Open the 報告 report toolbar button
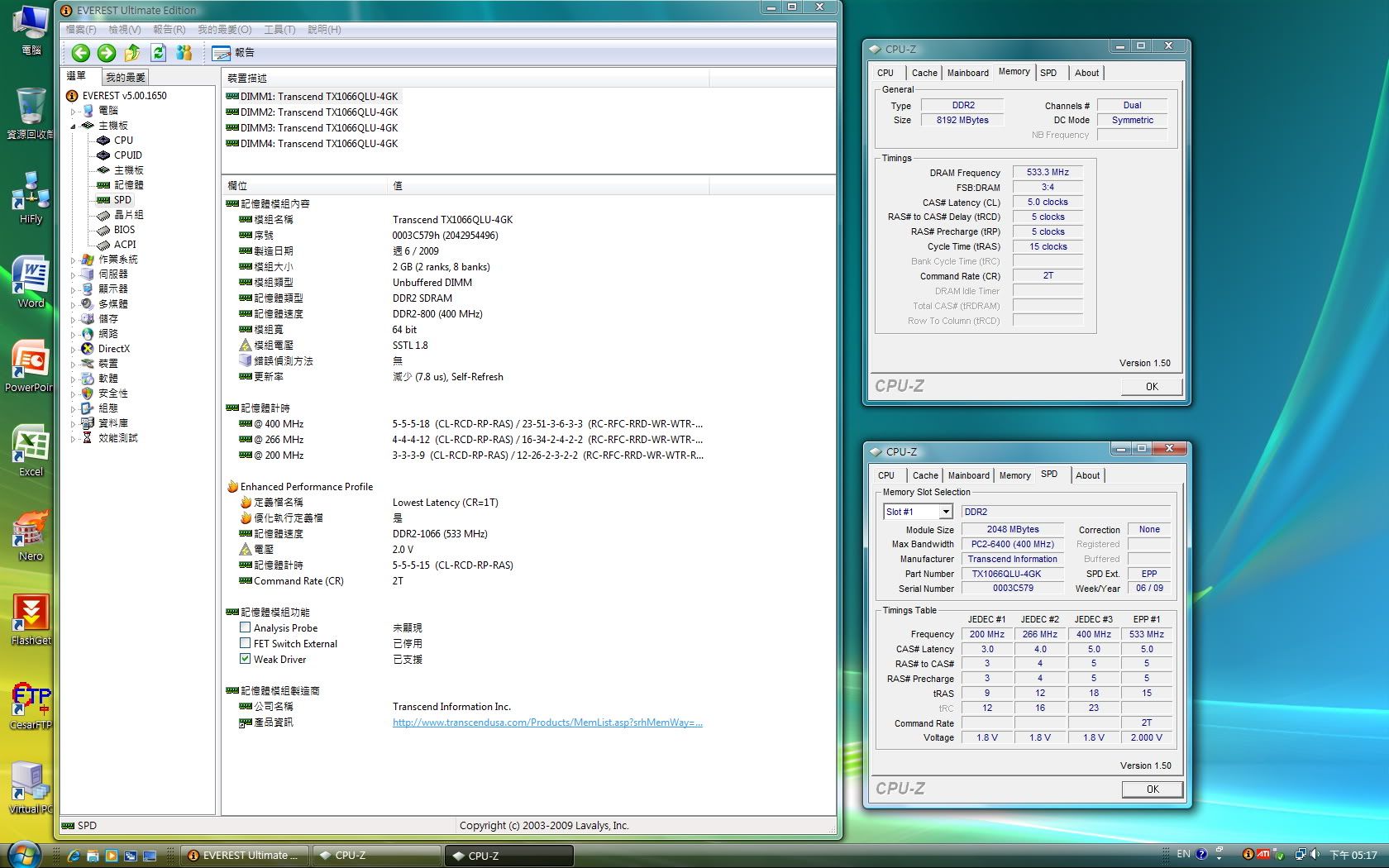The image size is (1389, 868). click(233, 53)
